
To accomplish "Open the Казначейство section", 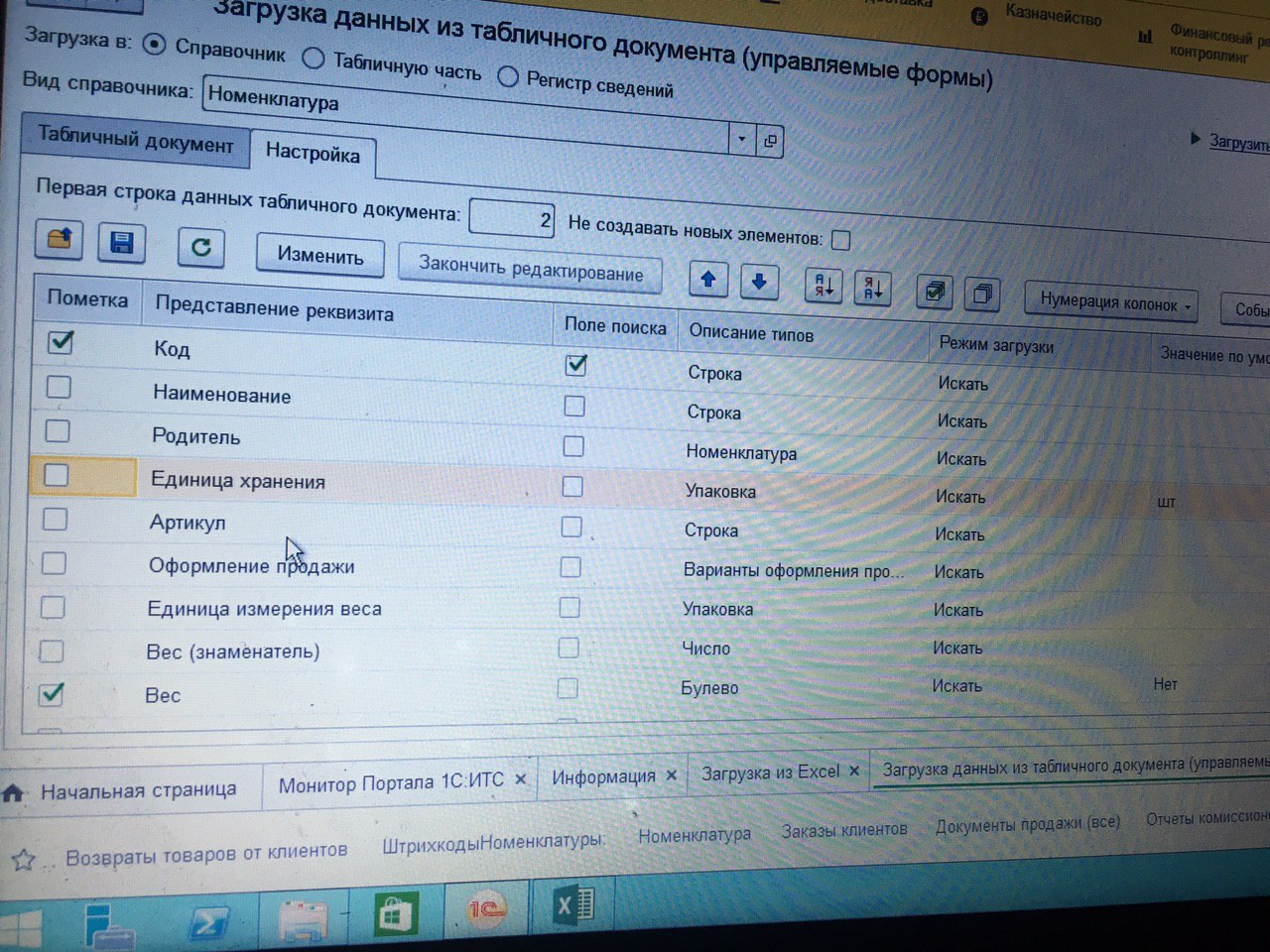I will coord(1053,14).
